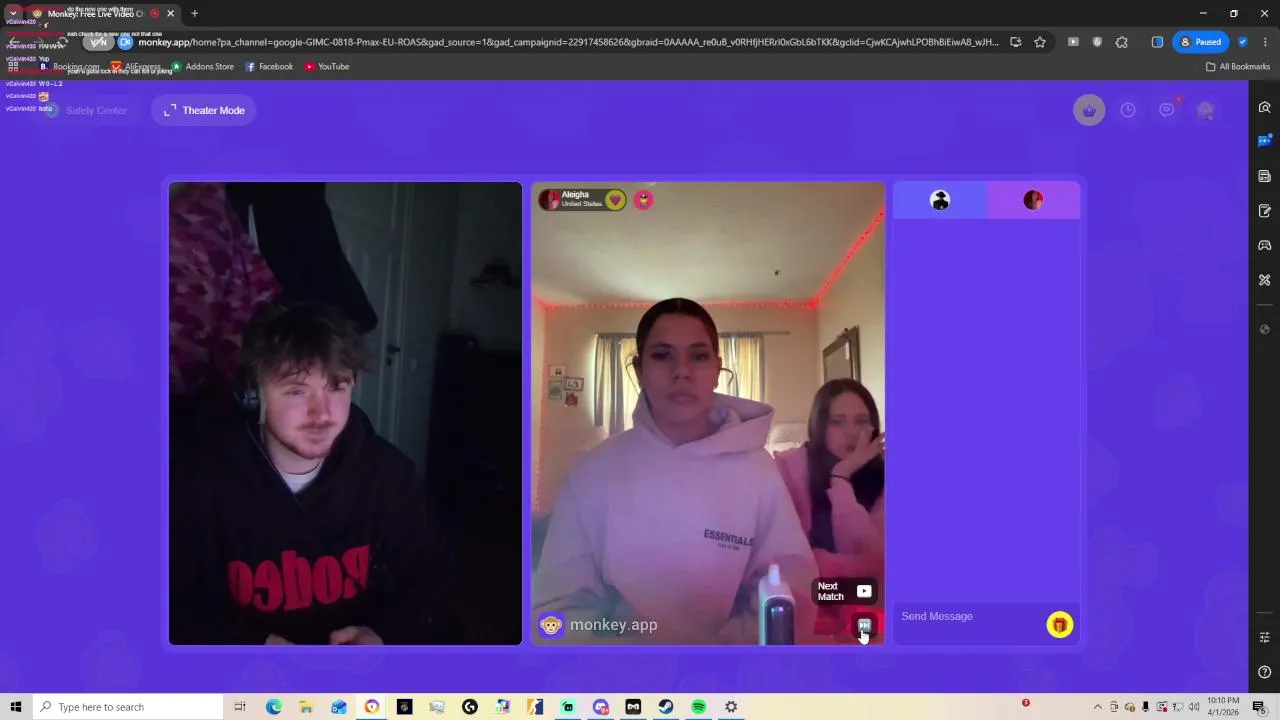Open Task View on the taskbar

click(x=240, y=707)
